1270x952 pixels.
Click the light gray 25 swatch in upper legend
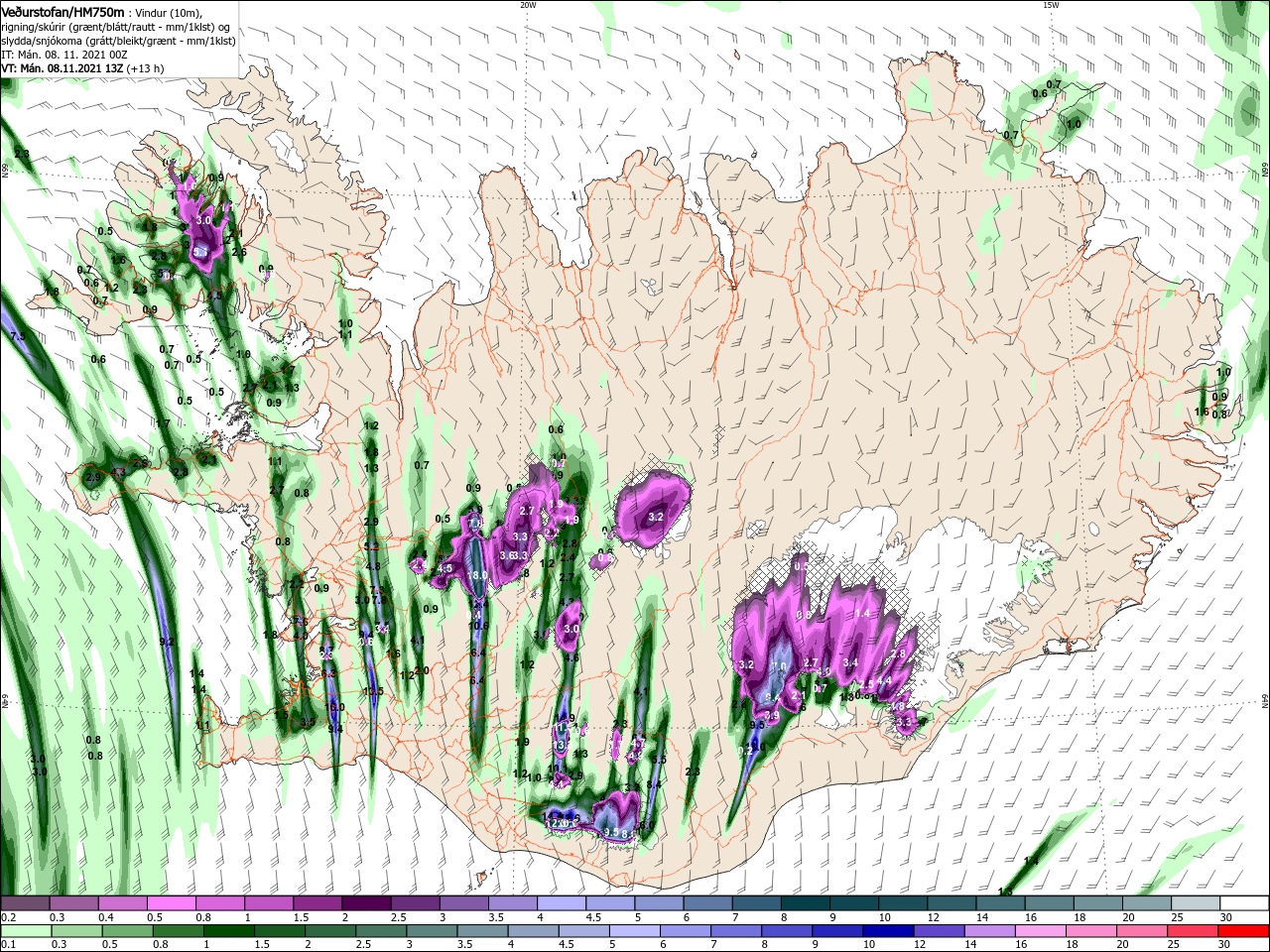[1195, 902]
